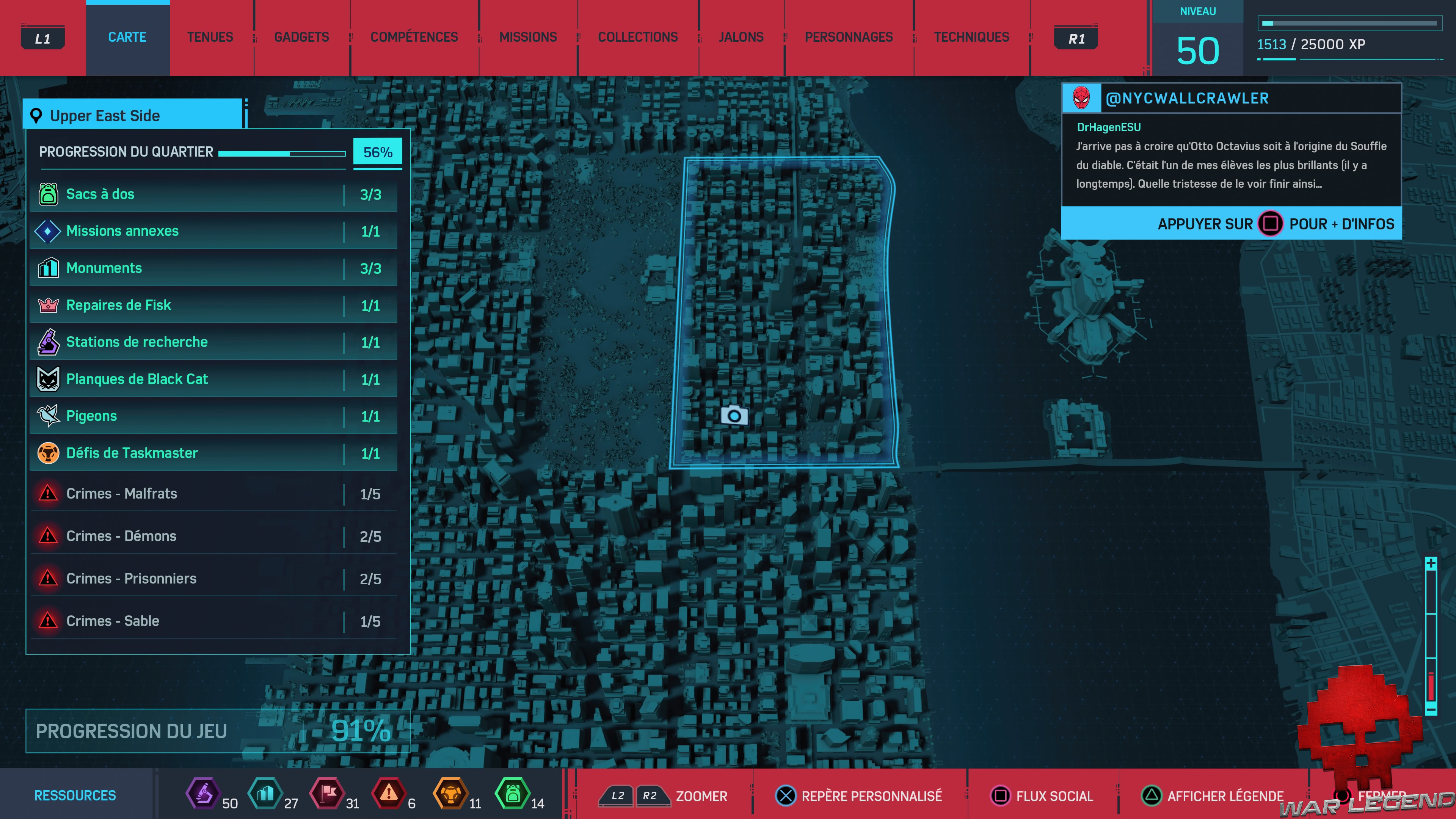Image resolution: width=1456 pixels, height=819 pixels.
Task: Click the Repaires de Fisk crown icon
Action: pyautogui.click(x=48, y=305)
